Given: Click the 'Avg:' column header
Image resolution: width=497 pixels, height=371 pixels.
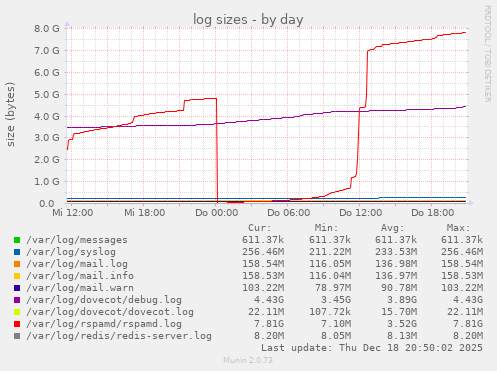Looking at the screenshot, I should point(392,228).
